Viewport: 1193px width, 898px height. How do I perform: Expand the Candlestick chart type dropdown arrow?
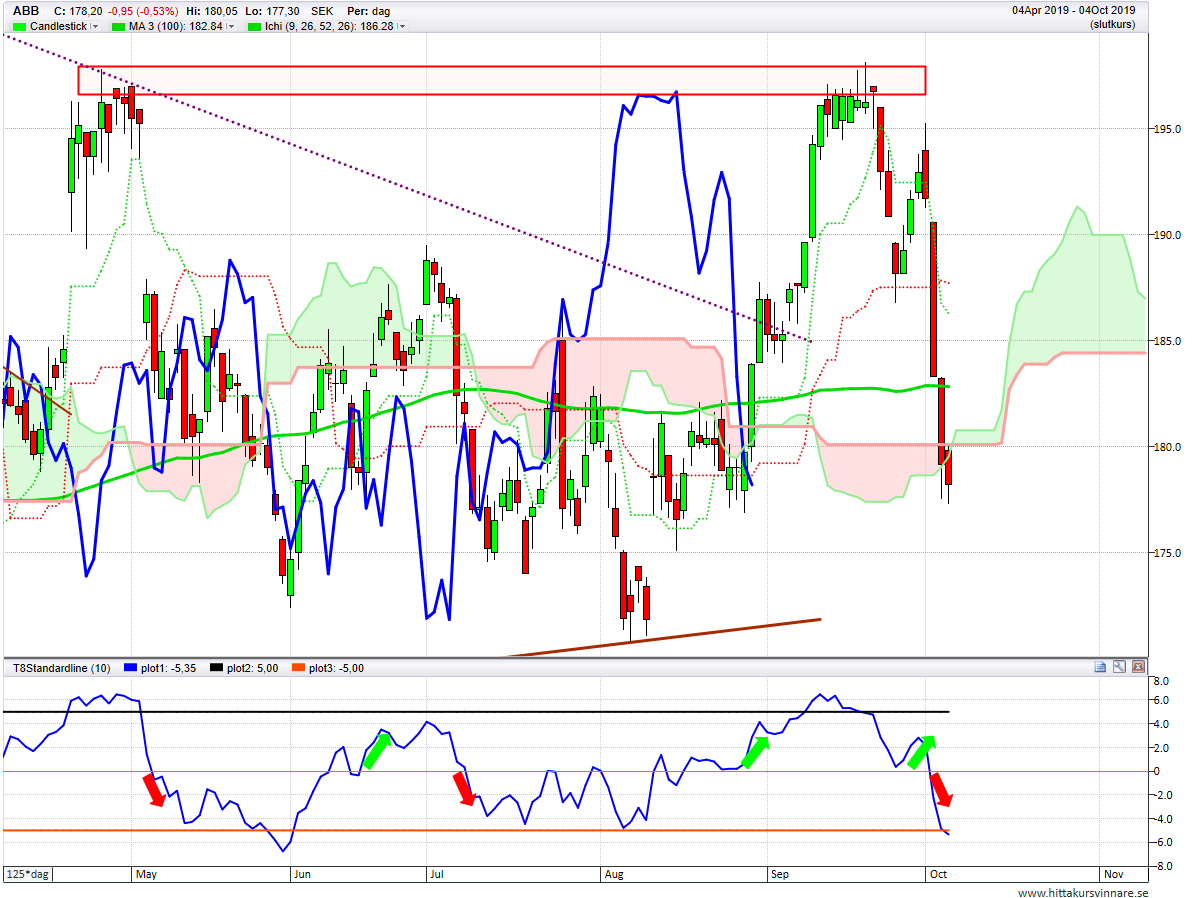tap(95, 26)
